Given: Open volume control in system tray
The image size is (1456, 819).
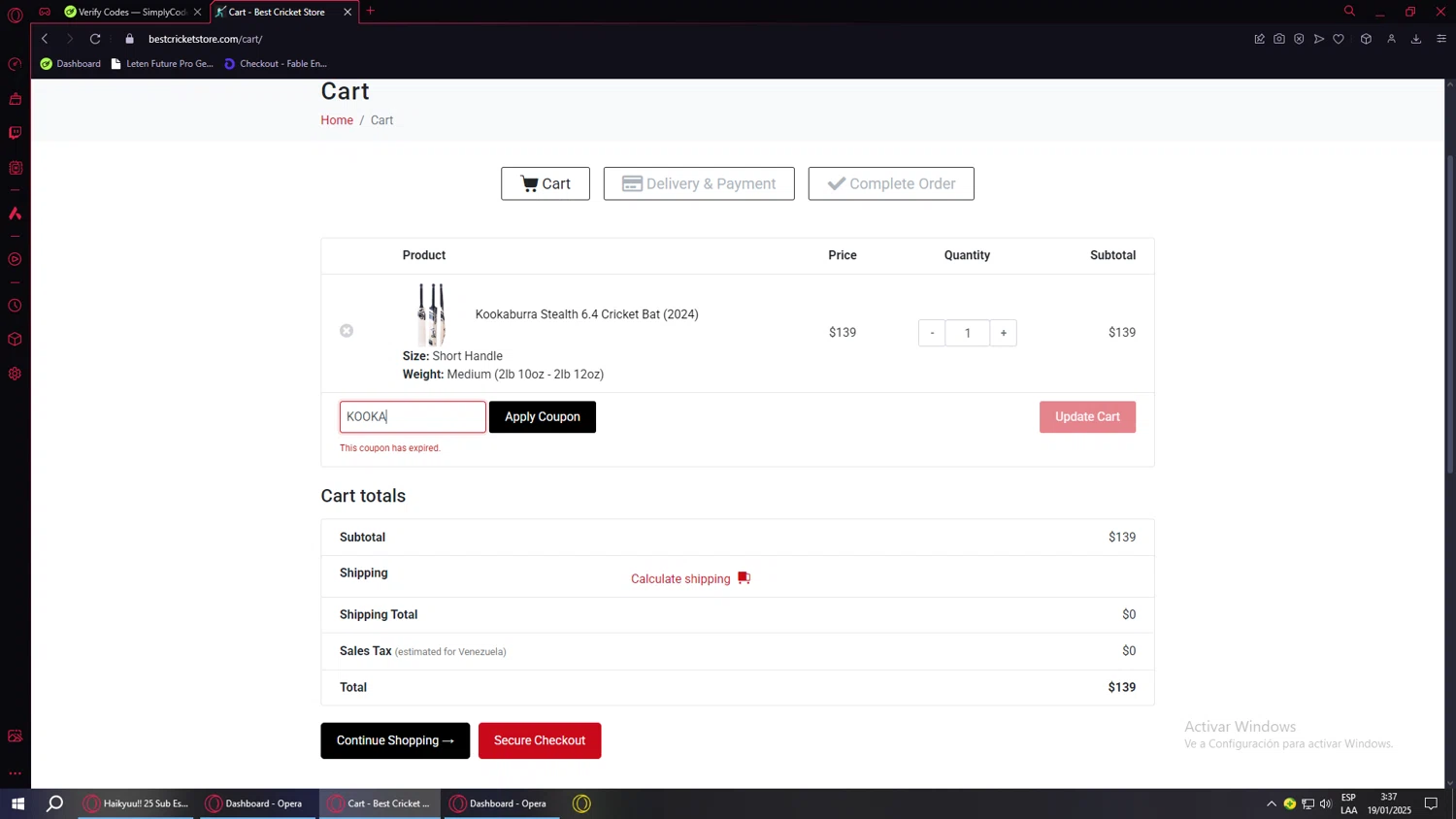Looking at the screenshot, I should 1326,803.
